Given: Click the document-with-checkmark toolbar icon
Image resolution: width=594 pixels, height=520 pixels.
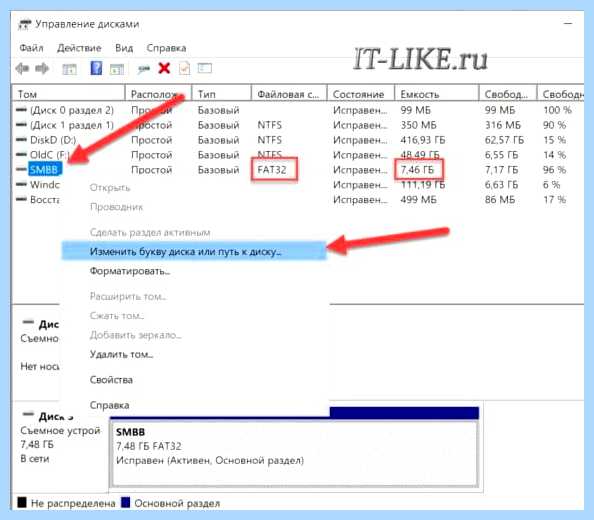Looking at the screenshot, I should pyautogui.click(x=184, y=69).
